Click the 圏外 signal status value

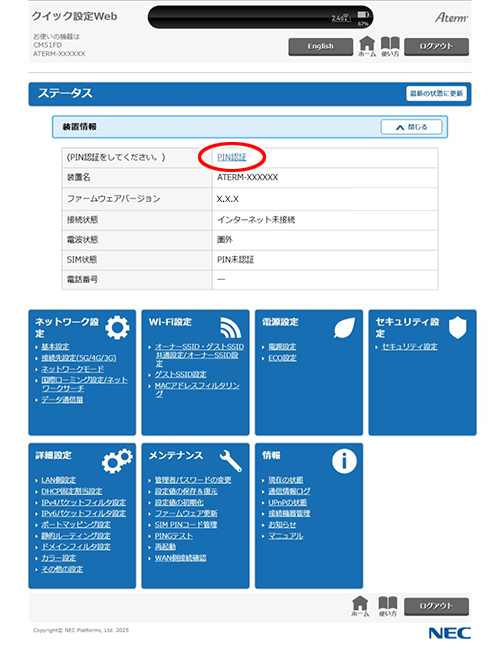(225, 240)
